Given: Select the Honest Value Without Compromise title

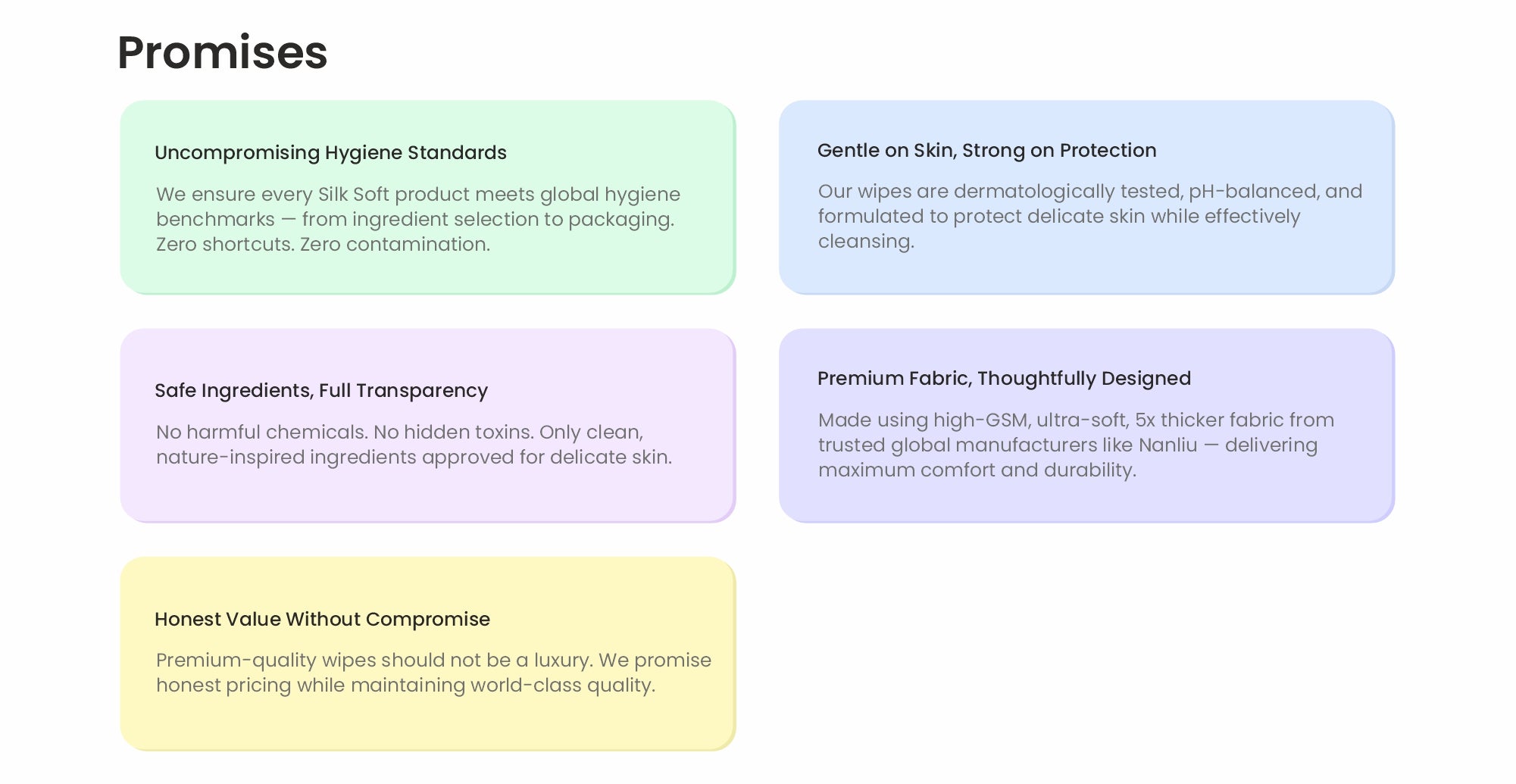Looking at the screenshot, I should (x=322, y=620).
